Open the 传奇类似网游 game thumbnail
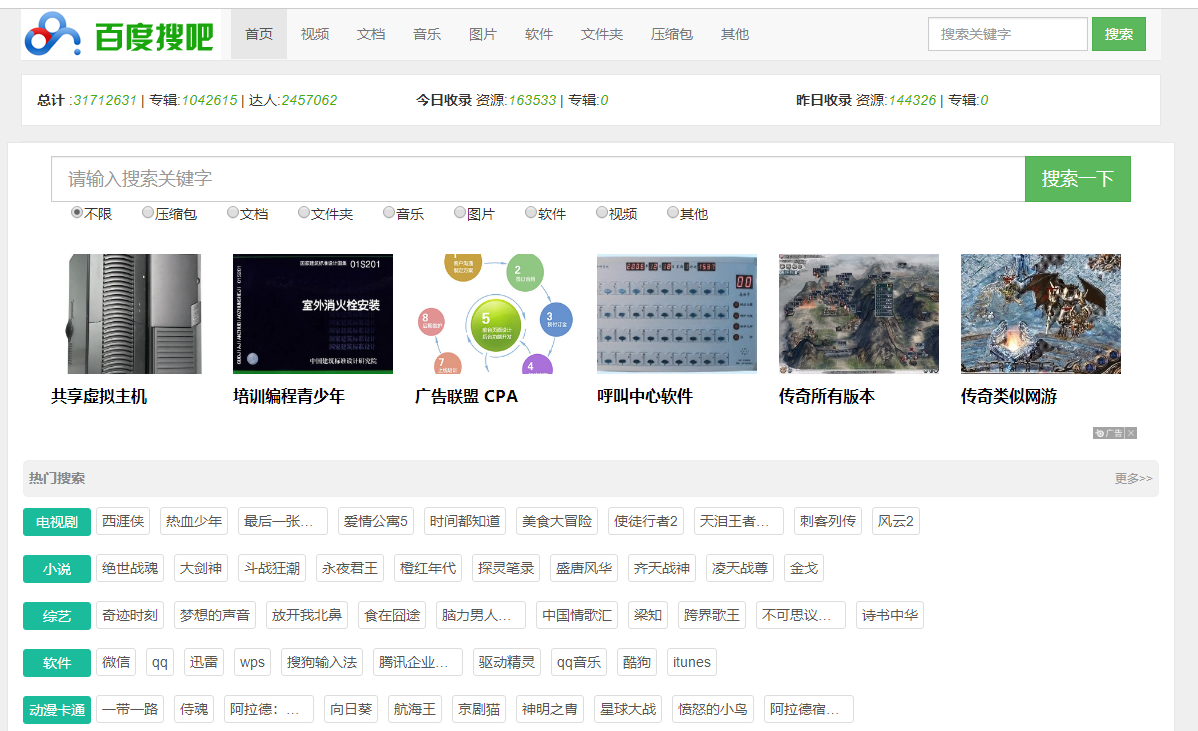The height and width of the screenshot is (731, 1198). [x=1041, y=314]
